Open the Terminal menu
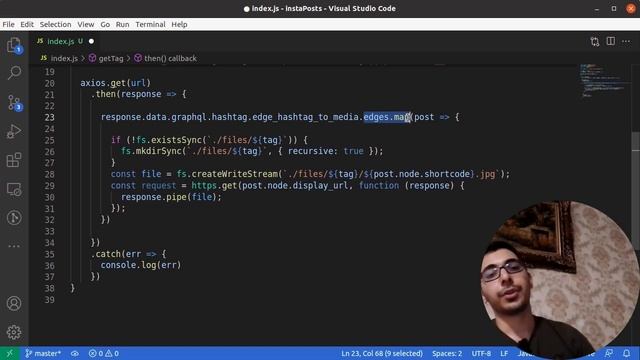Image resolution: width=640 pixels, height=360 pixels. (150, 24)
